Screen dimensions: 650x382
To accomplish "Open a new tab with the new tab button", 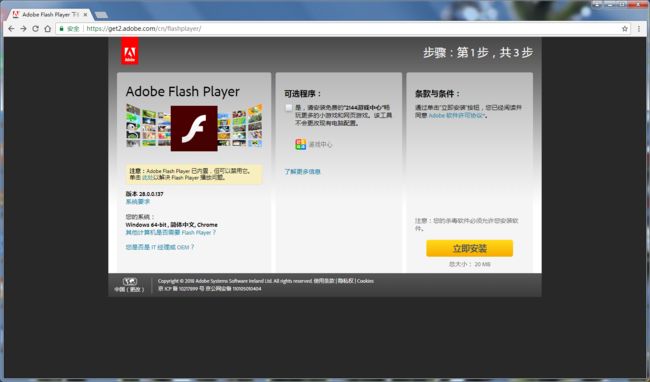I will point(102,15).
